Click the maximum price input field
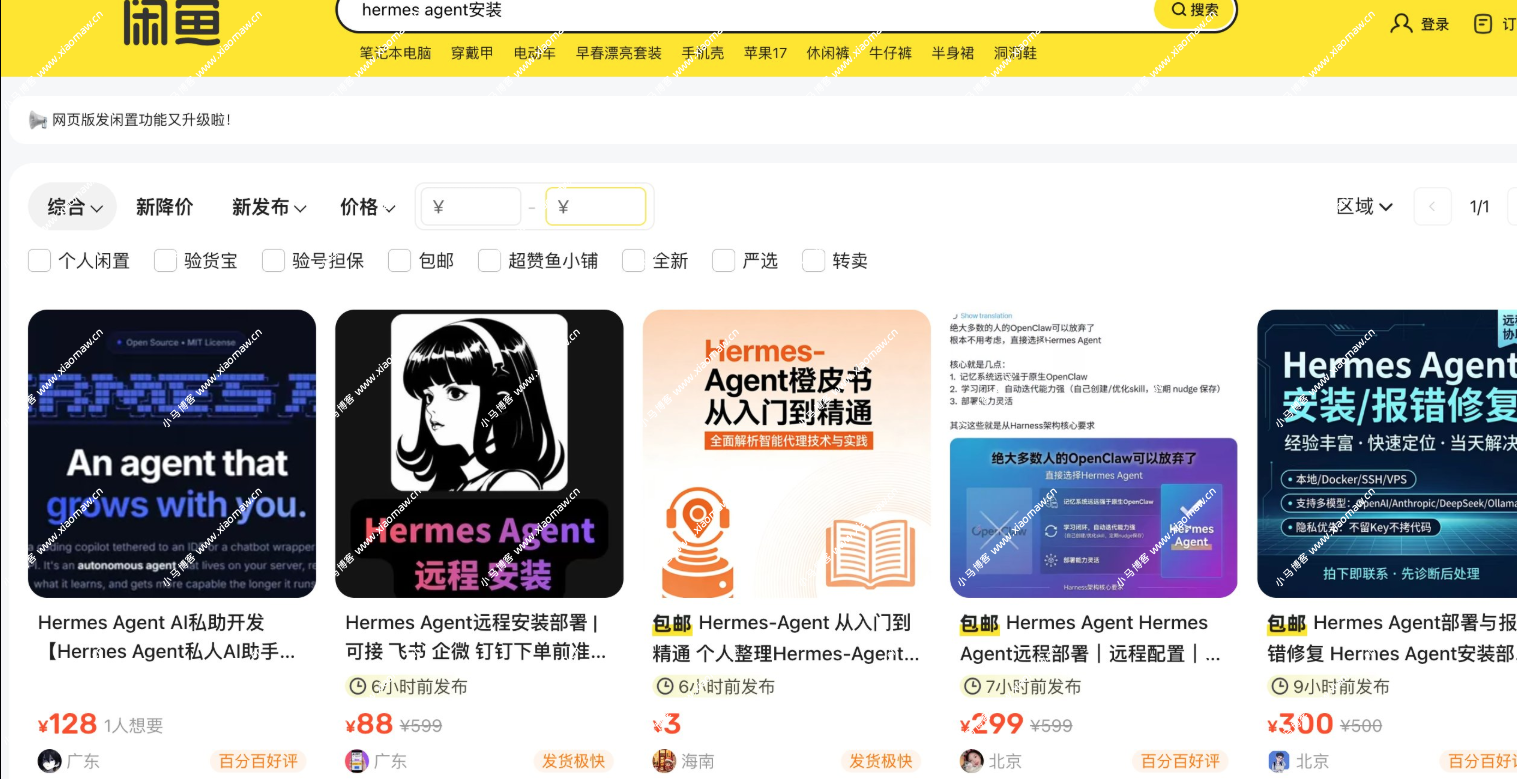1517x779 pixels. (x=596, y=207)
